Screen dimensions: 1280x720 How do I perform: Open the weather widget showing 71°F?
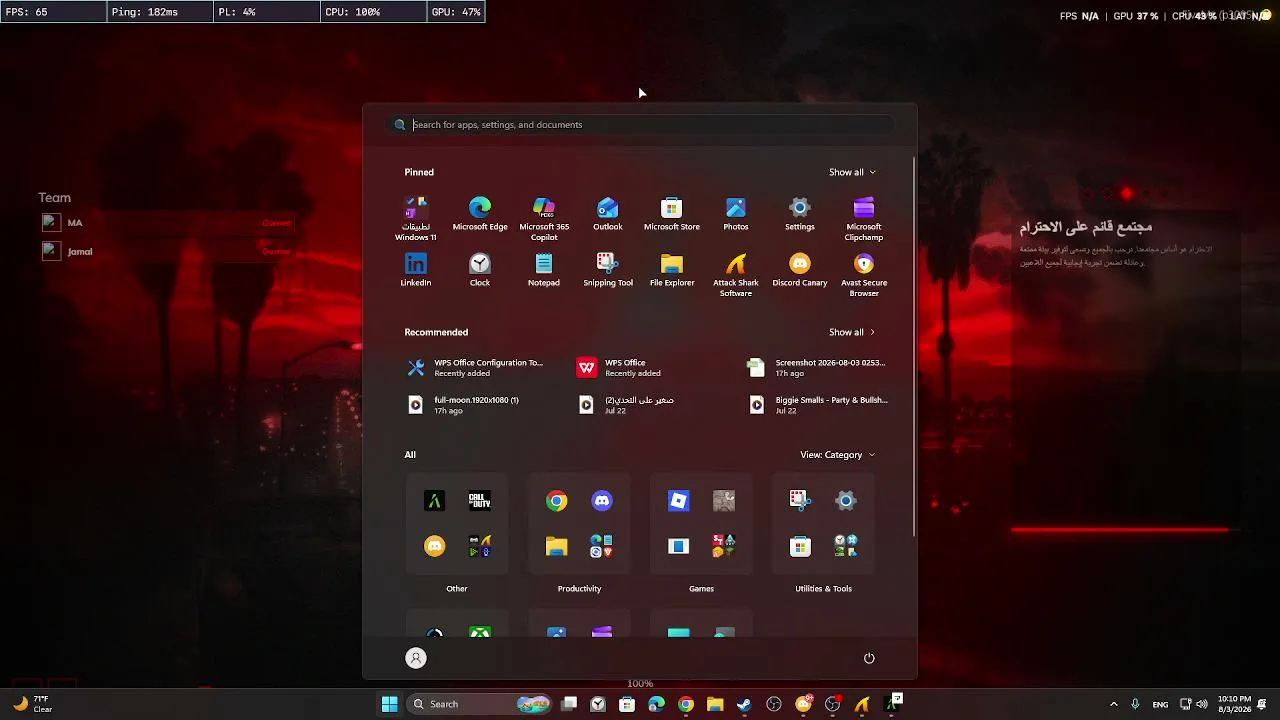click(32, 704)
